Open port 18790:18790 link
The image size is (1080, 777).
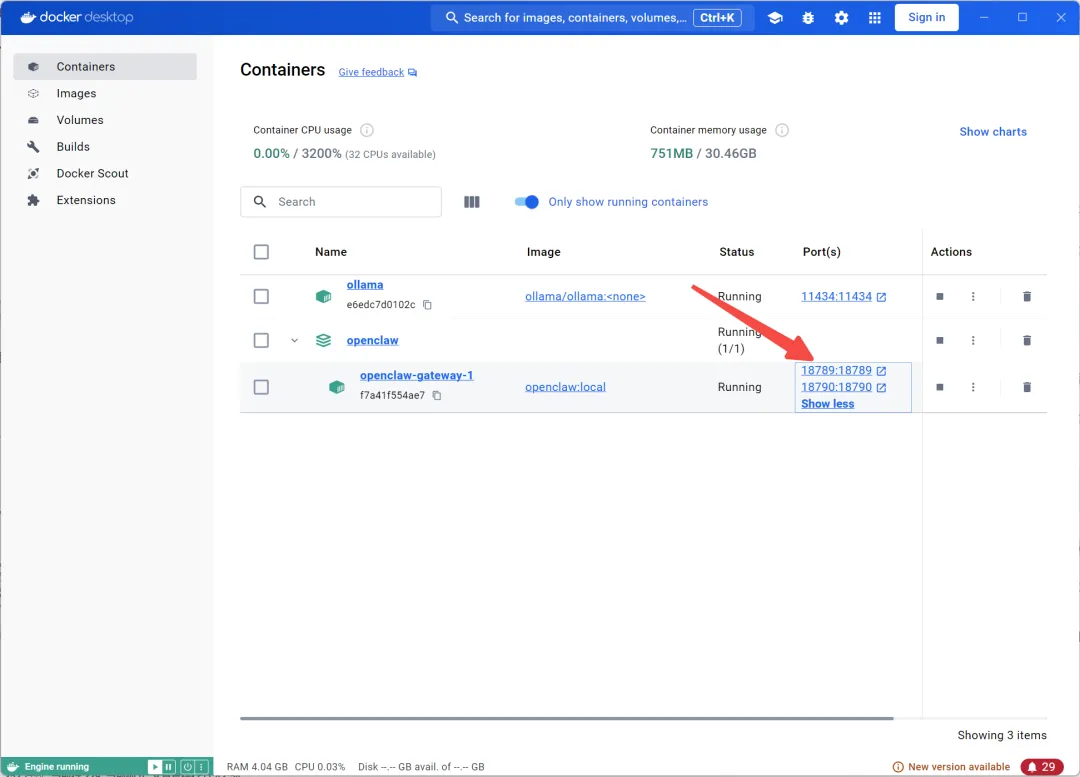[843, 387]
